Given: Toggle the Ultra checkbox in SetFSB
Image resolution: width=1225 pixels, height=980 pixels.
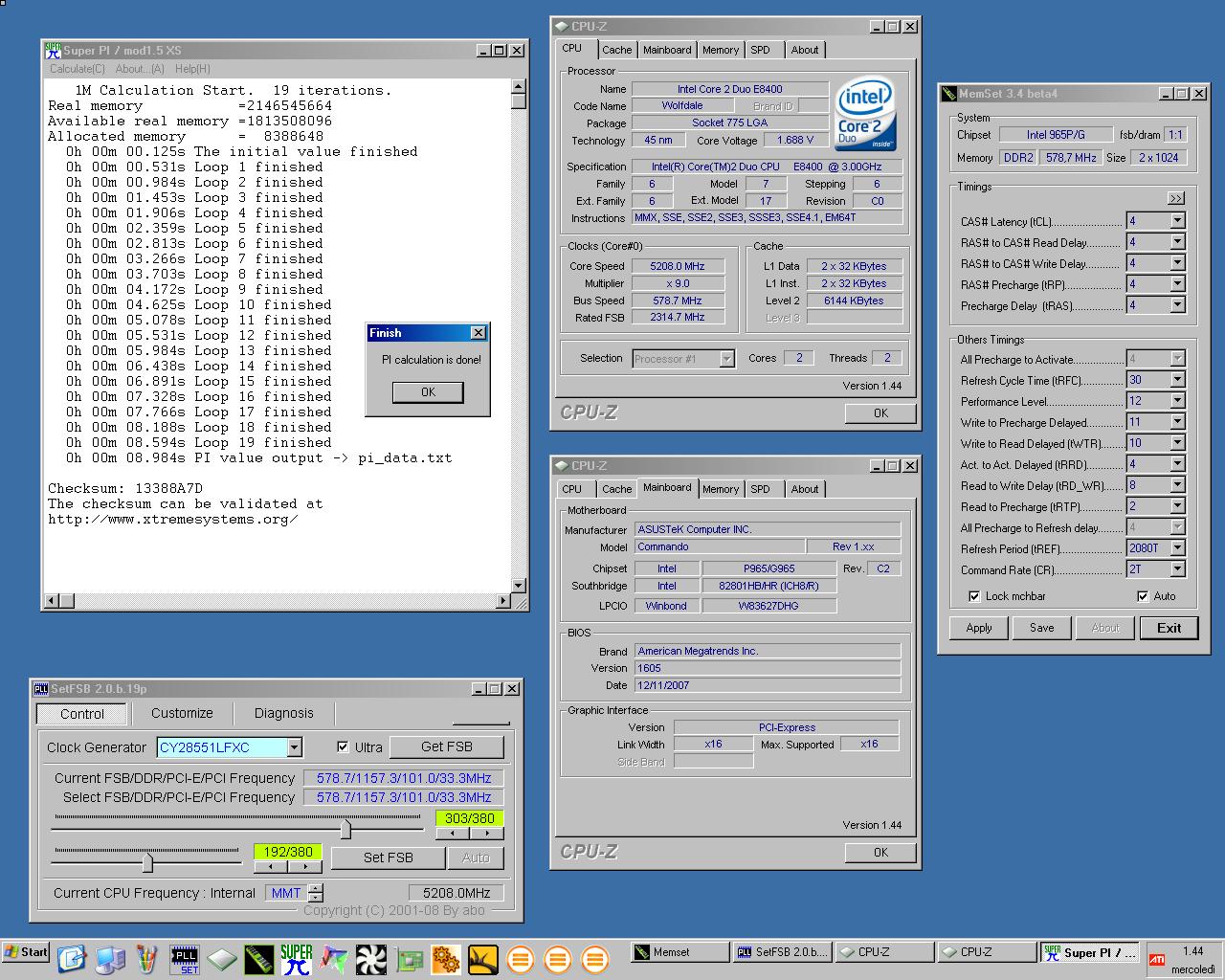Looking at the screenshot, I should 343,746.
